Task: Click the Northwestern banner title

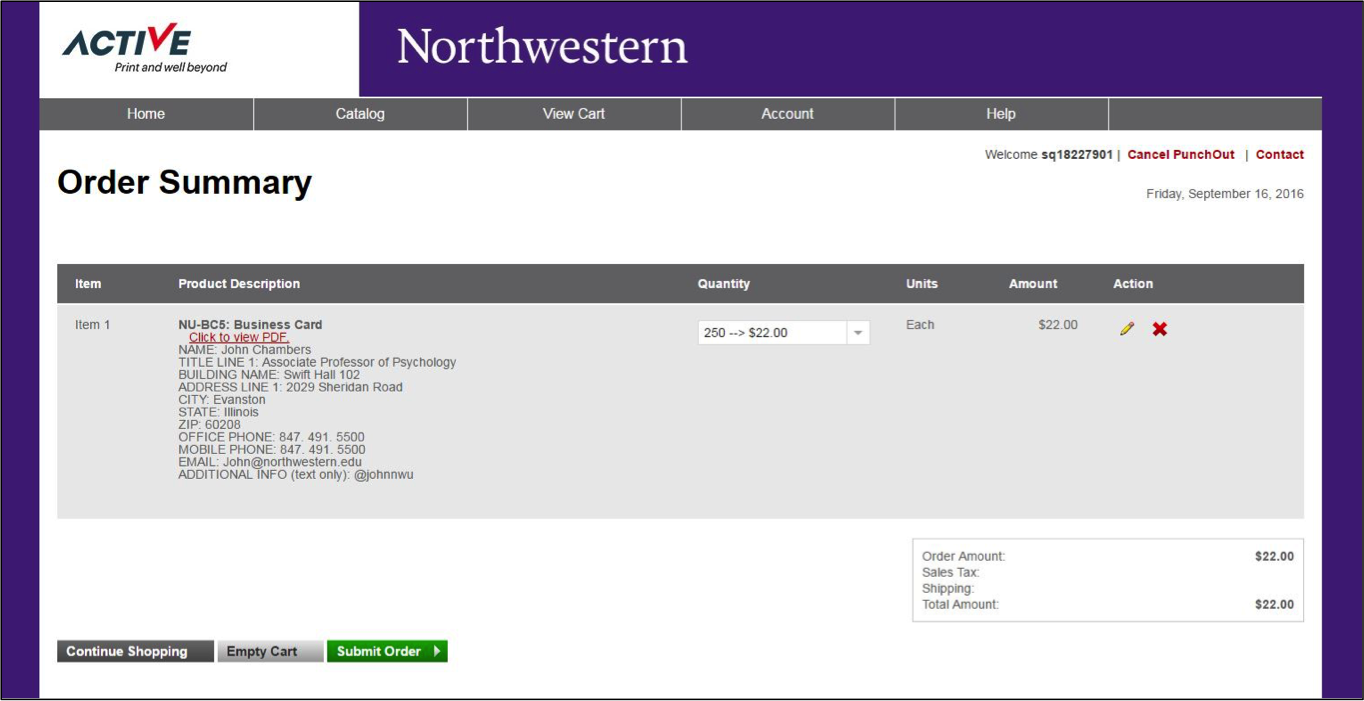Action: point(542,47)
